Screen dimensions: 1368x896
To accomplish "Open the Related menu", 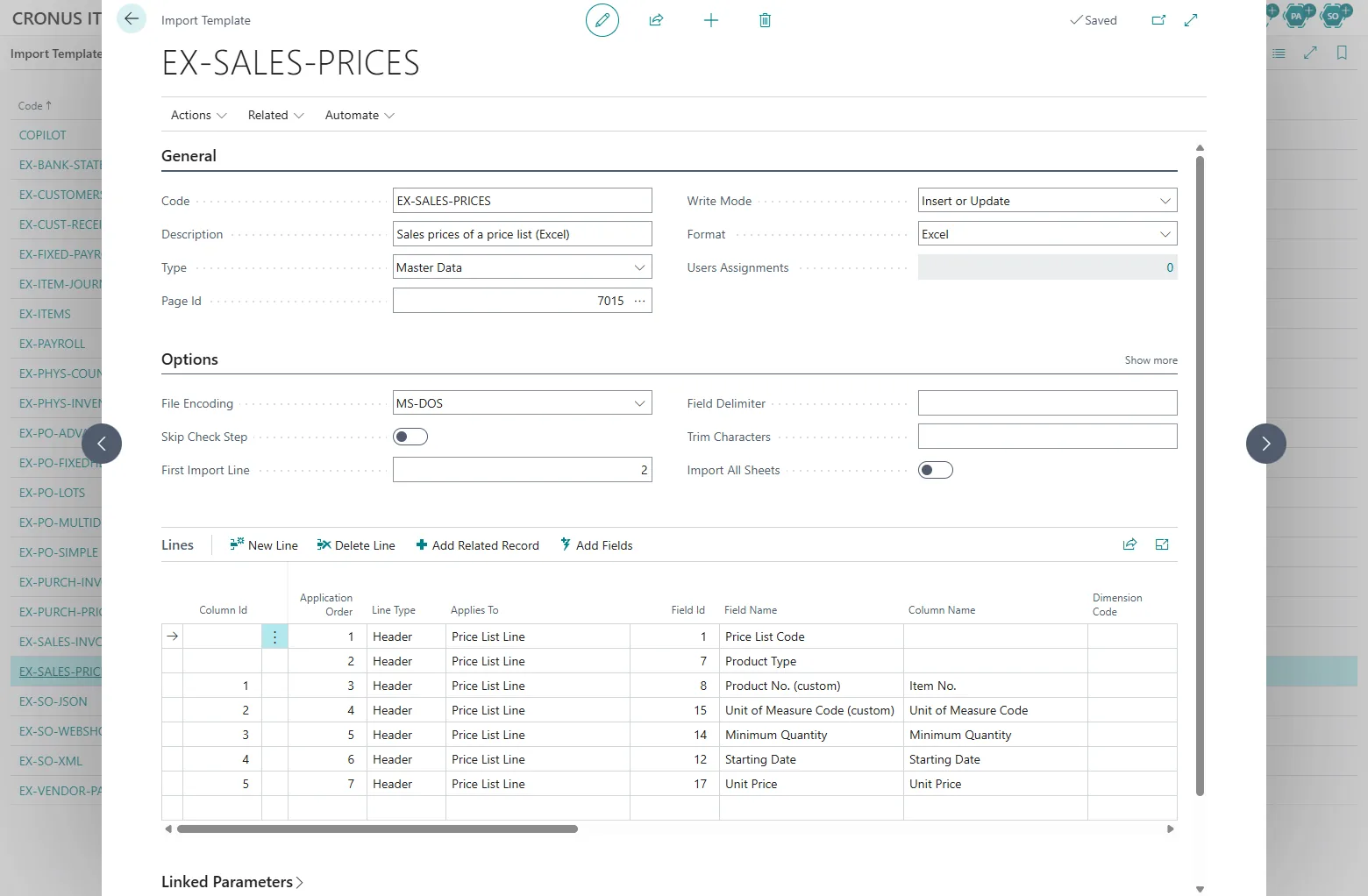I will 276,115.
